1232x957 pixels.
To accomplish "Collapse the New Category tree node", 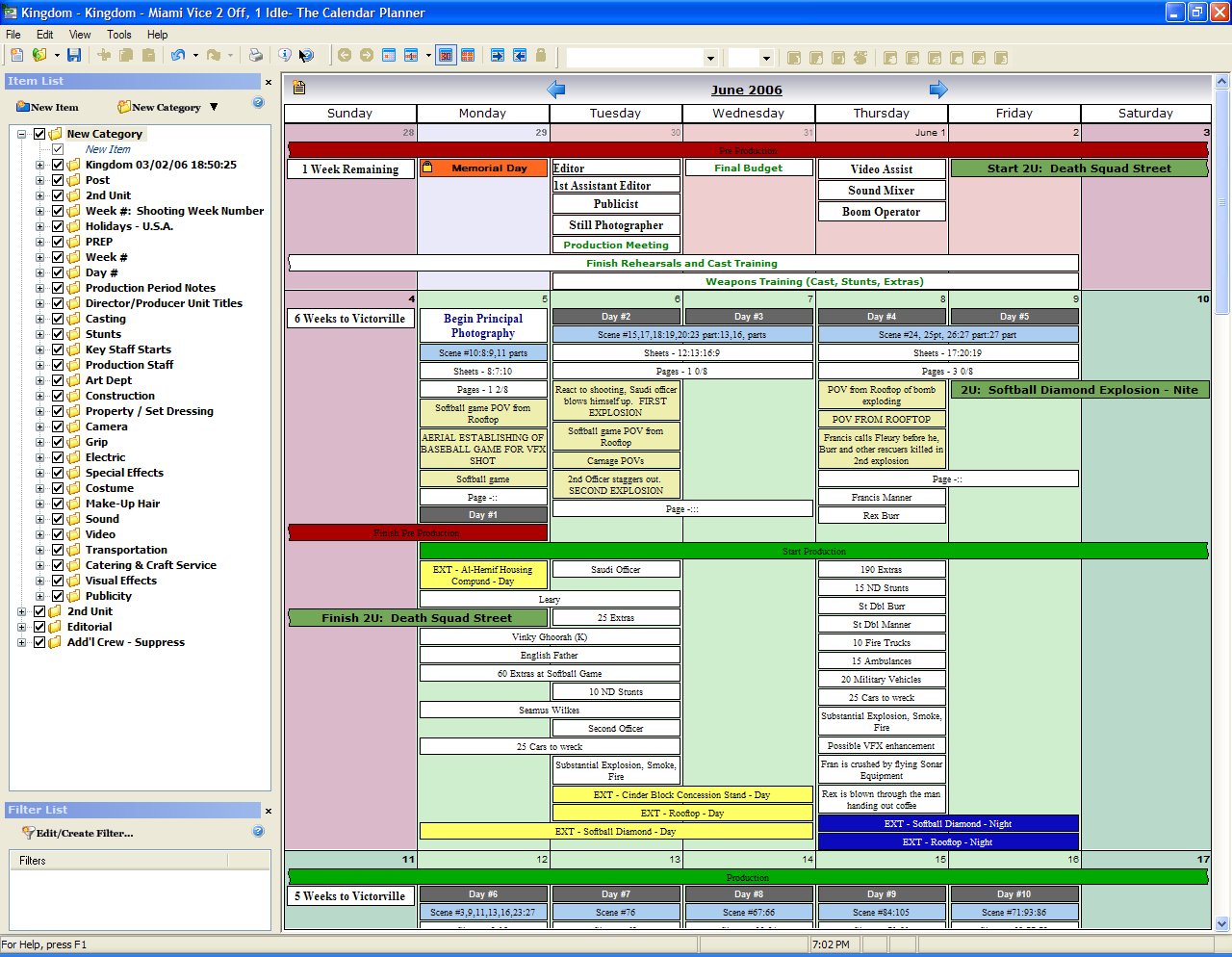I will click(x=21, y=134).
